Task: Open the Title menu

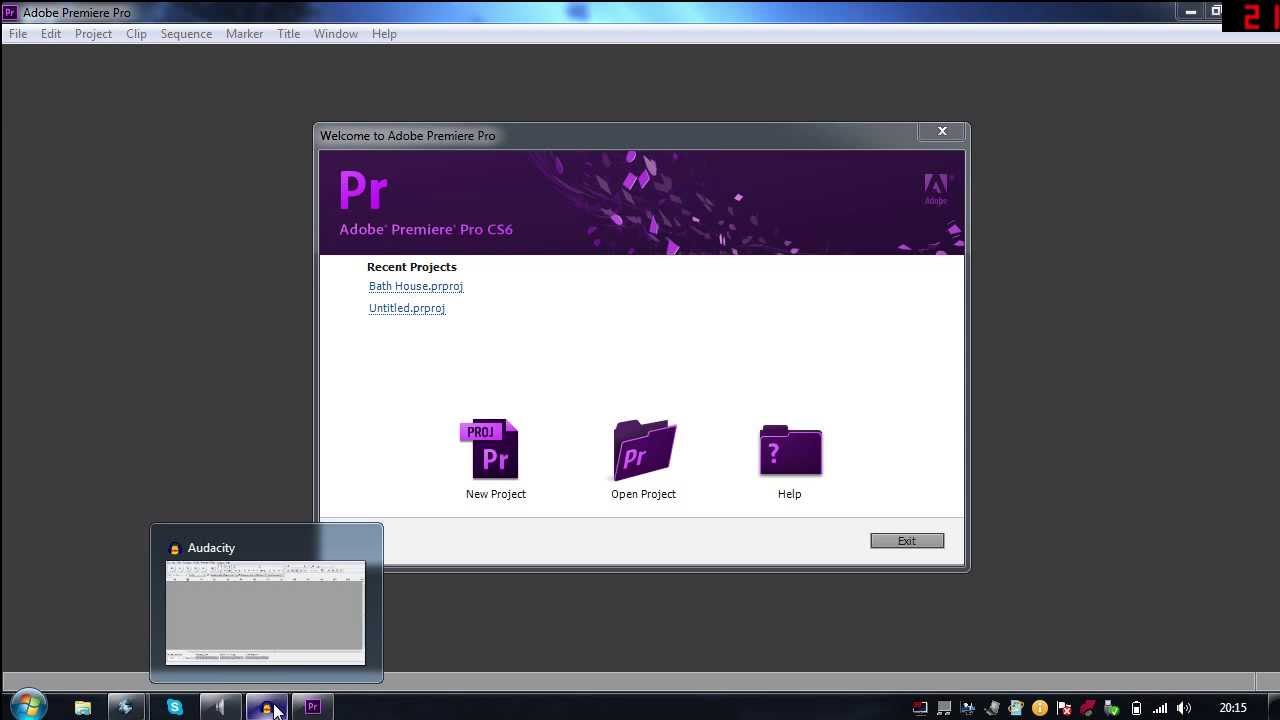Action: pos(288,34)
